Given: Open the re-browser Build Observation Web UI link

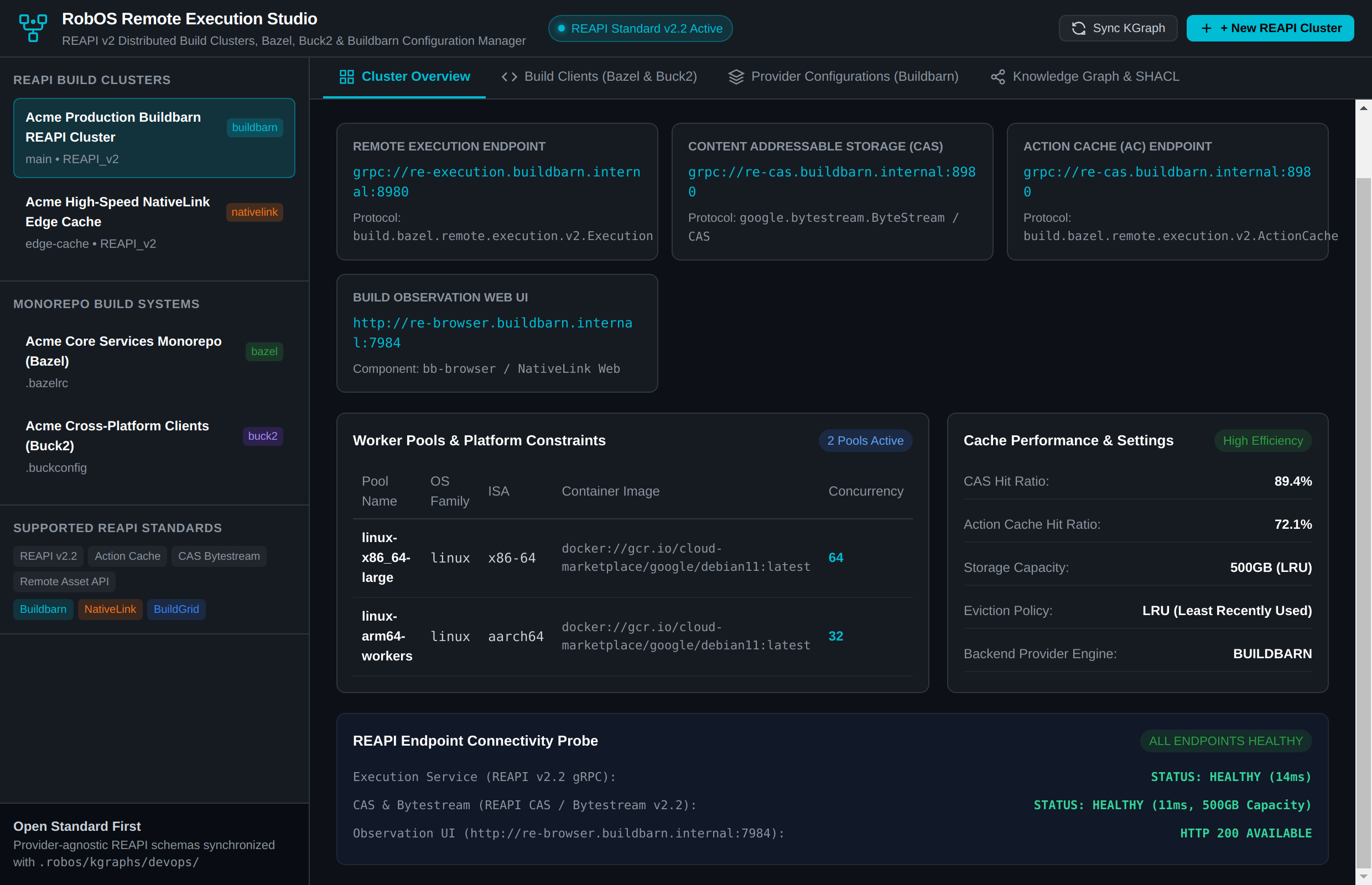Looking at the screenshot, I should 492,333.
